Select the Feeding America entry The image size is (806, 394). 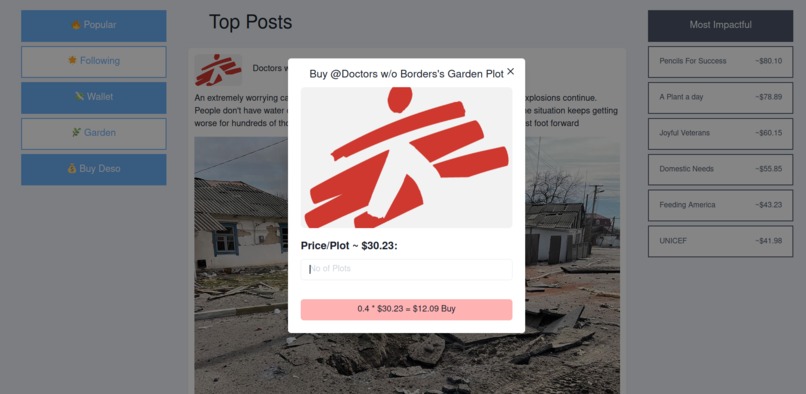[720, 205]
